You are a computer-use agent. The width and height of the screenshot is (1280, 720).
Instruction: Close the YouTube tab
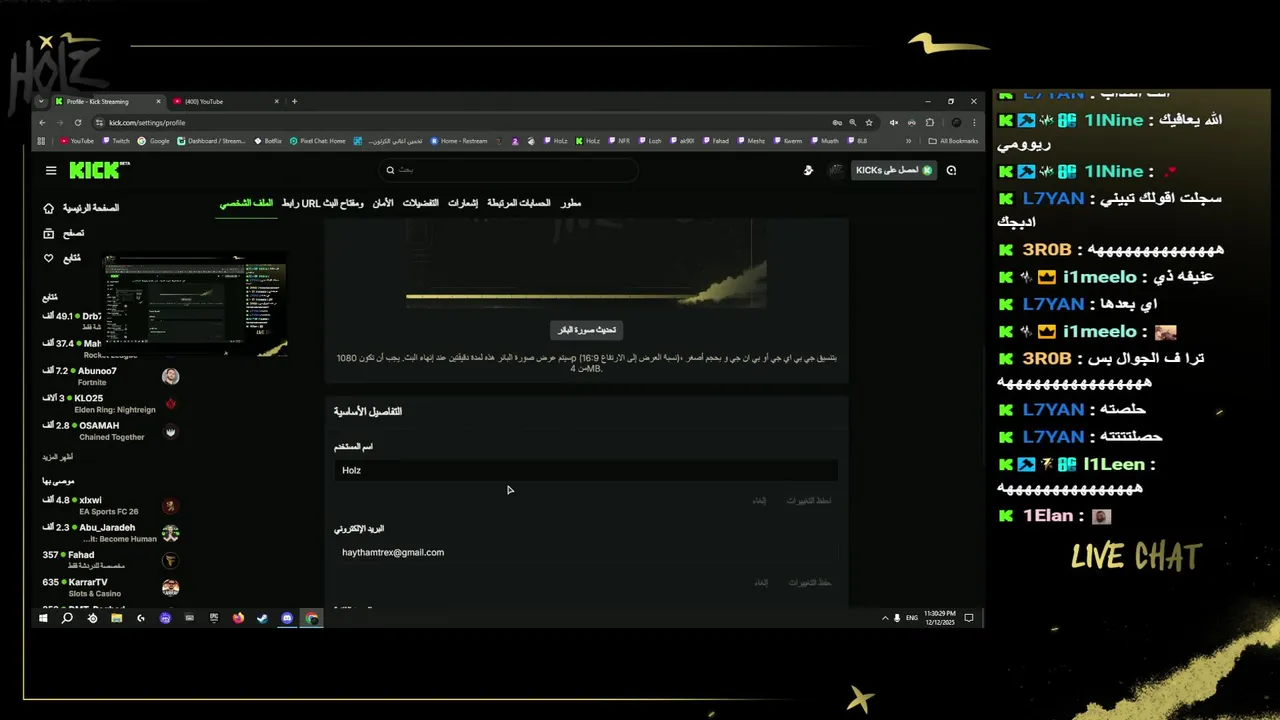(277, 101)
